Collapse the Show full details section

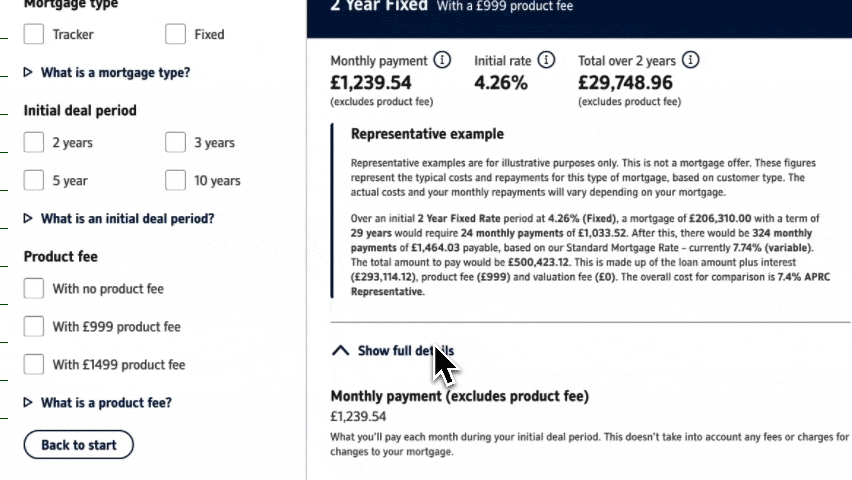[x=405, y=351]
